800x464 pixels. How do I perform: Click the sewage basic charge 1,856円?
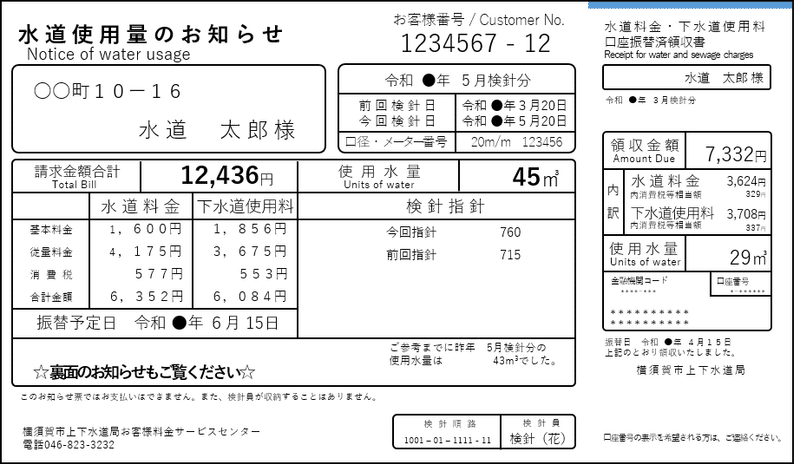point(251,229)
